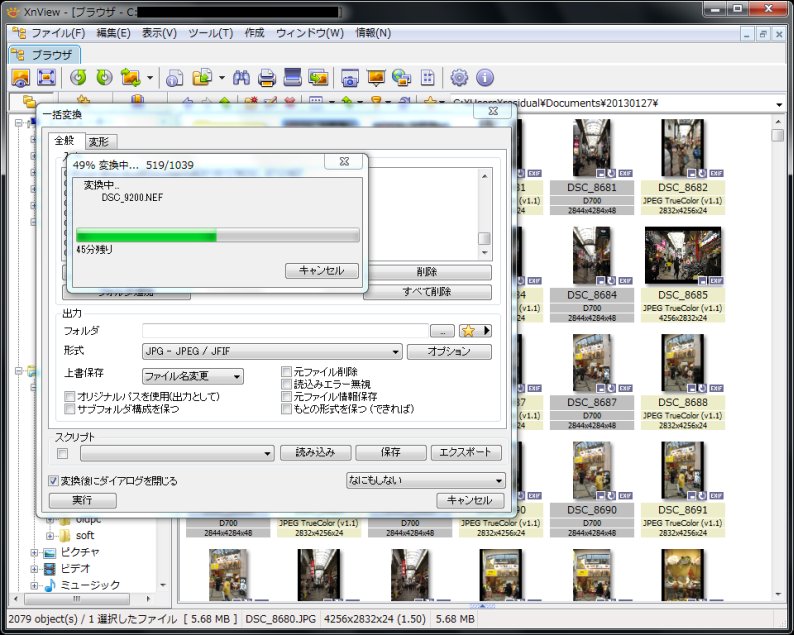Viewport: 794px width, 635px height.
Task: Click the full screen view icon
Action: (46, 77)
